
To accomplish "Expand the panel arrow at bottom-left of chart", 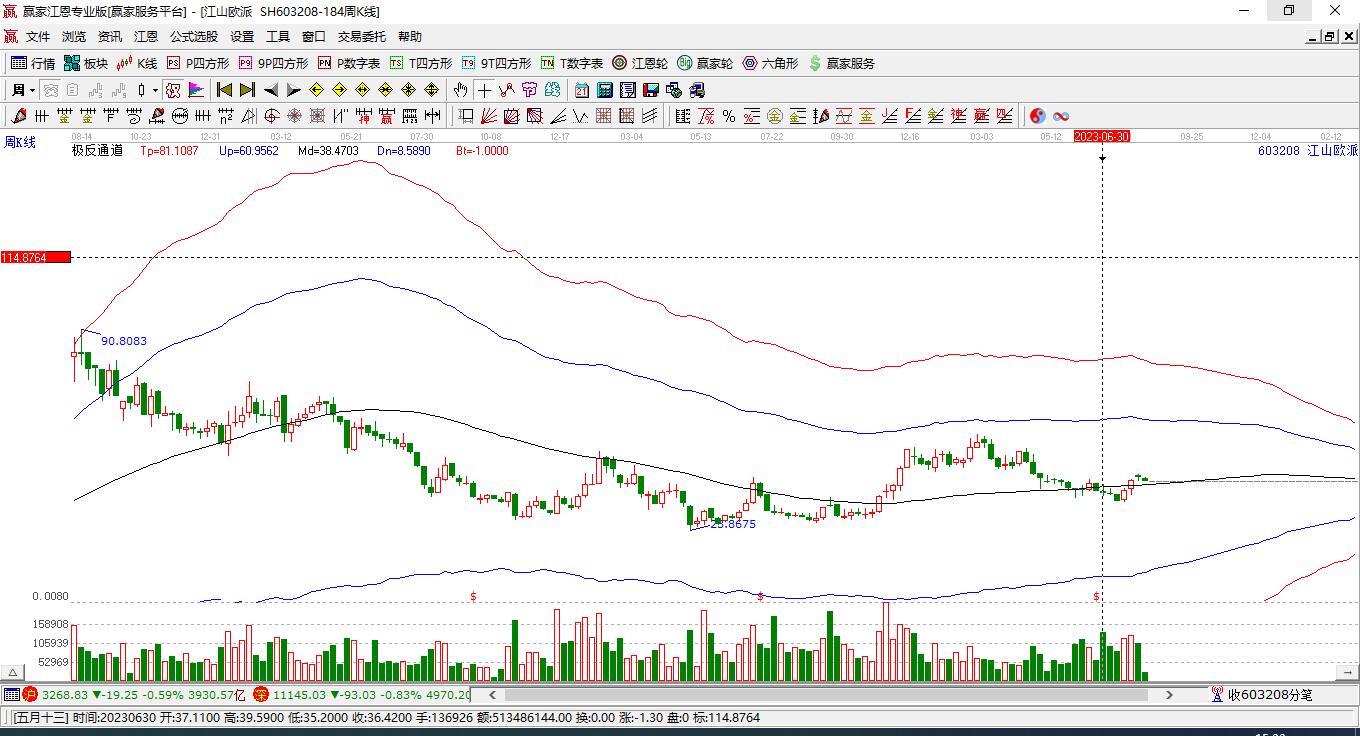I will point(14,673).
